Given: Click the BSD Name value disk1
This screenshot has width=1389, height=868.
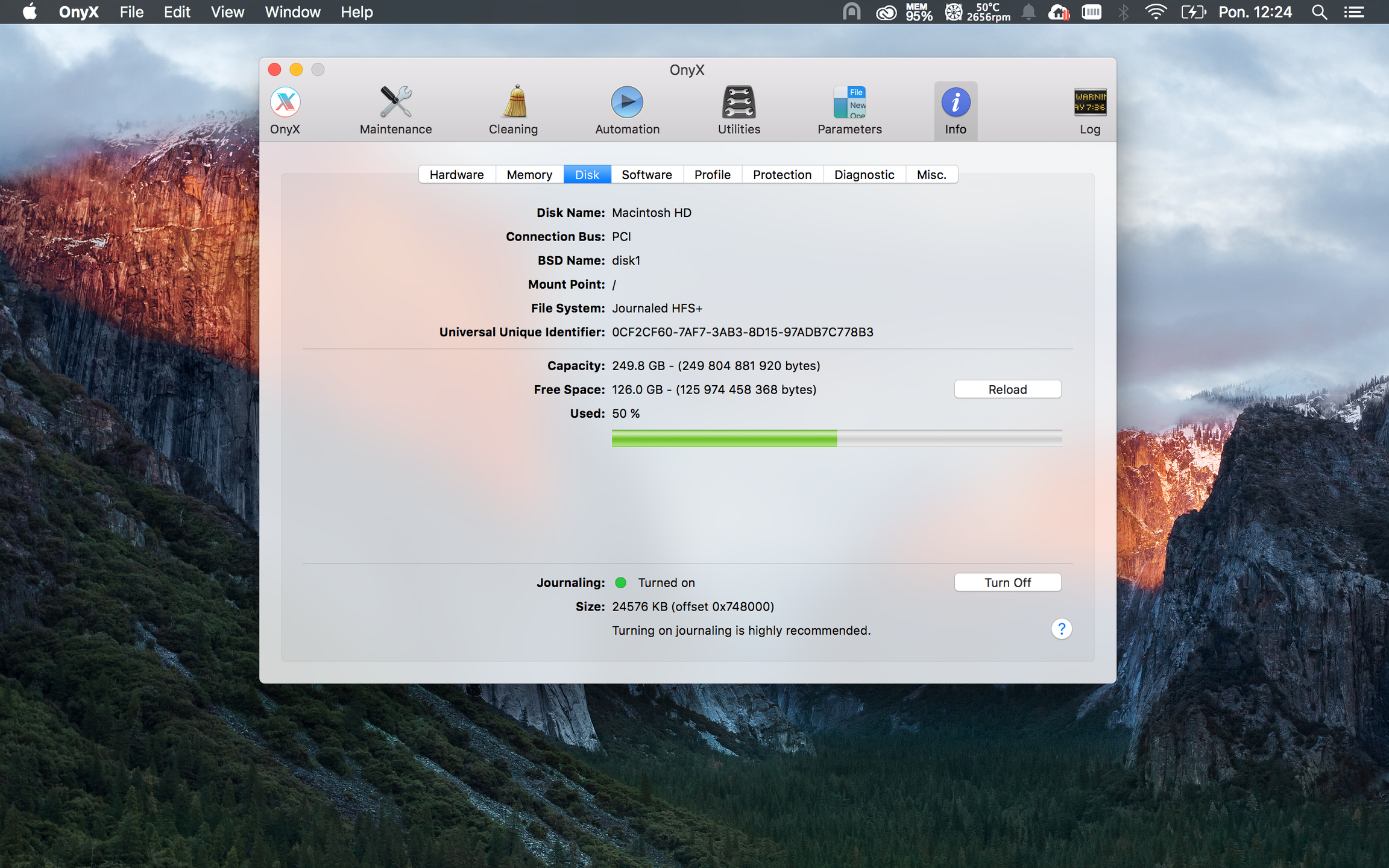Looking at the screenshot, I should tap(626, 260).
